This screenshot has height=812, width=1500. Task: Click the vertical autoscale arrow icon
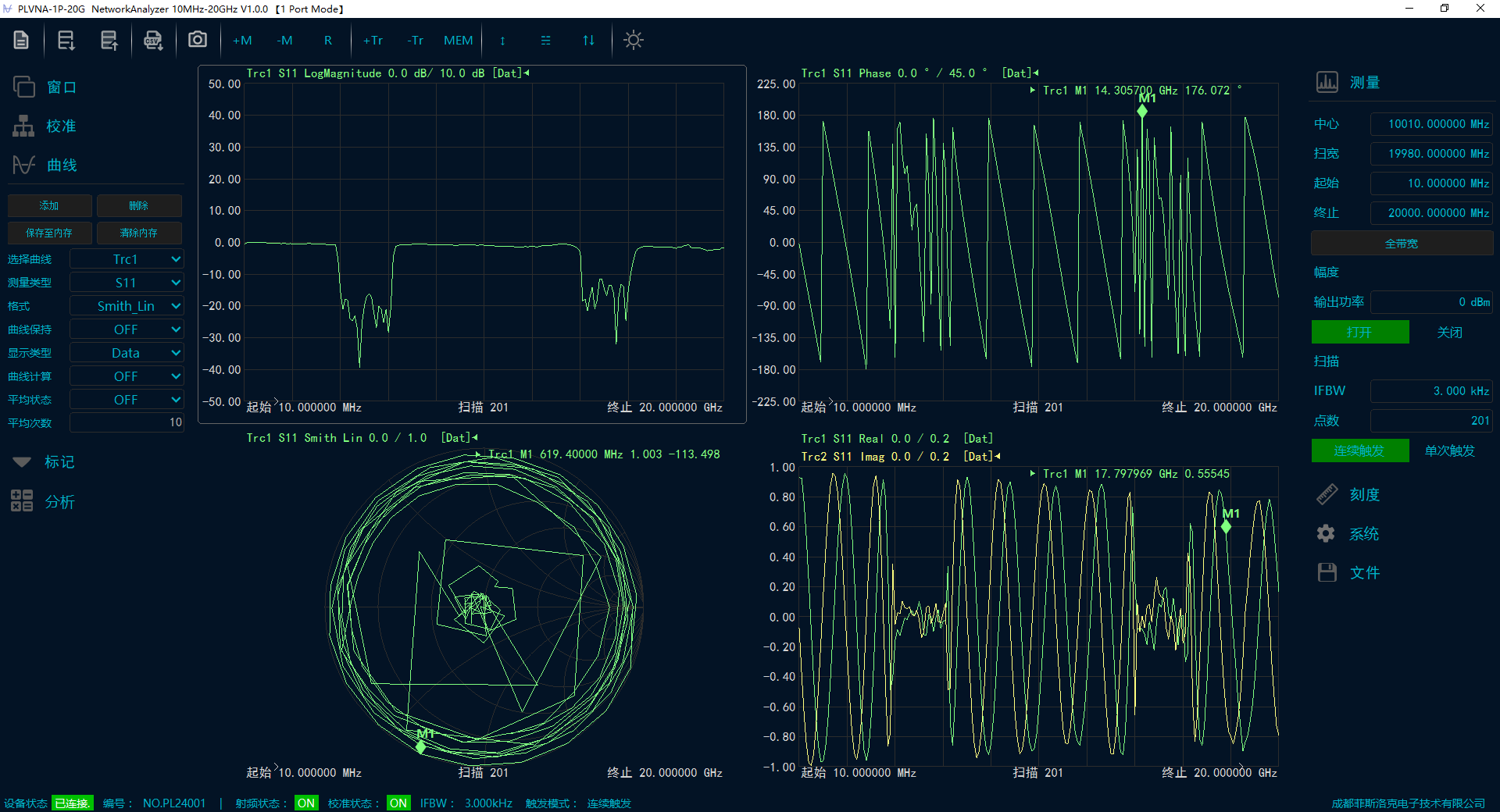pos(502,41)
